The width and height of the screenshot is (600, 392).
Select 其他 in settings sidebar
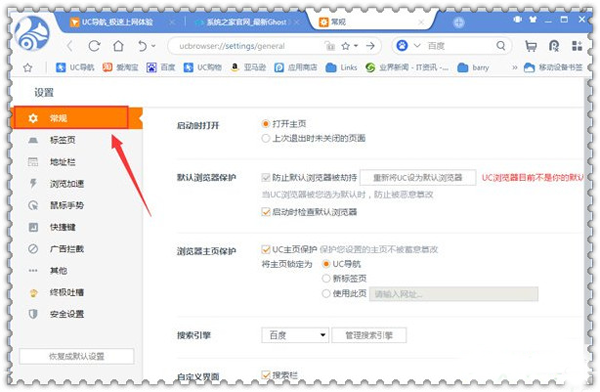(x=77, y=271)
